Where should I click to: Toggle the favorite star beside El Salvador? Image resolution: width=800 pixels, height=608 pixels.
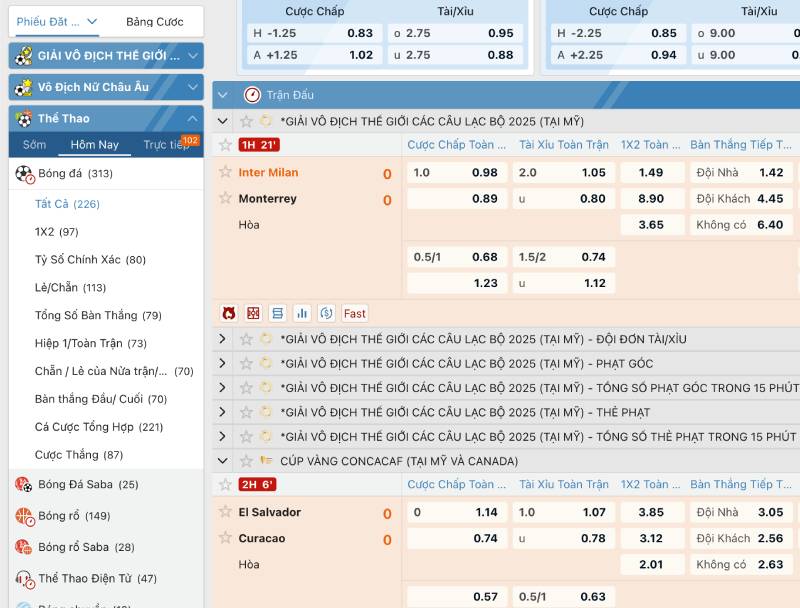pos(226,512)
